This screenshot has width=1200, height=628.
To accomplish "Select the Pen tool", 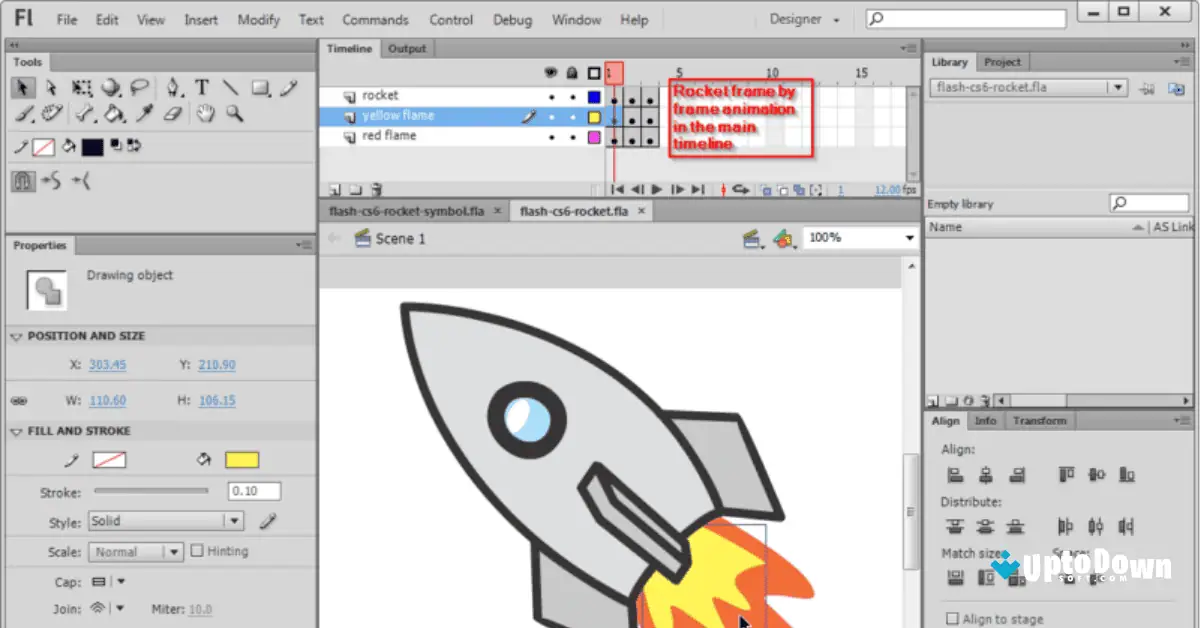I will (x=172, y=88).
